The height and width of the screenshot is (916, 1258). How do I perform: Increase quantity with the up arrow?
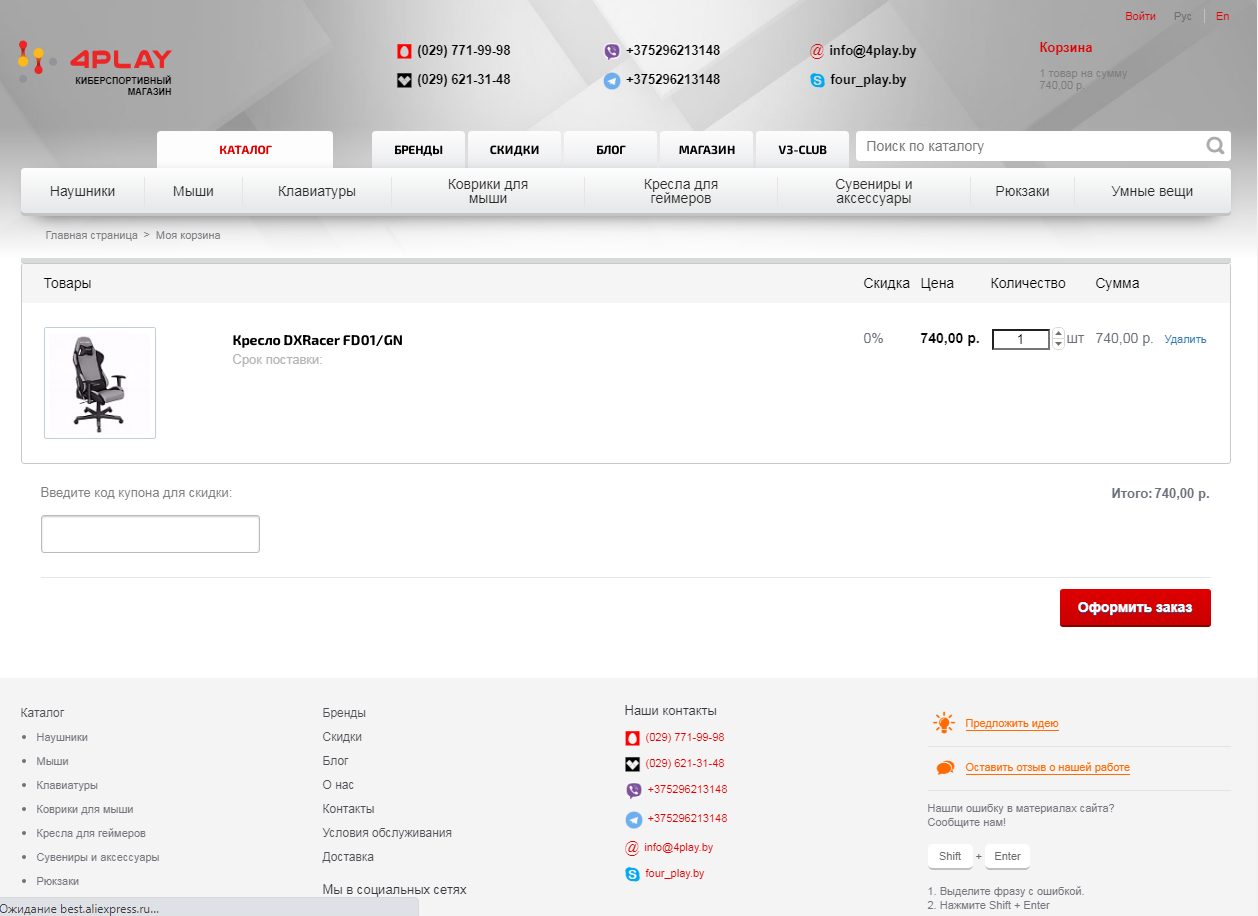pyautogui.click(x=1058, y=333)
